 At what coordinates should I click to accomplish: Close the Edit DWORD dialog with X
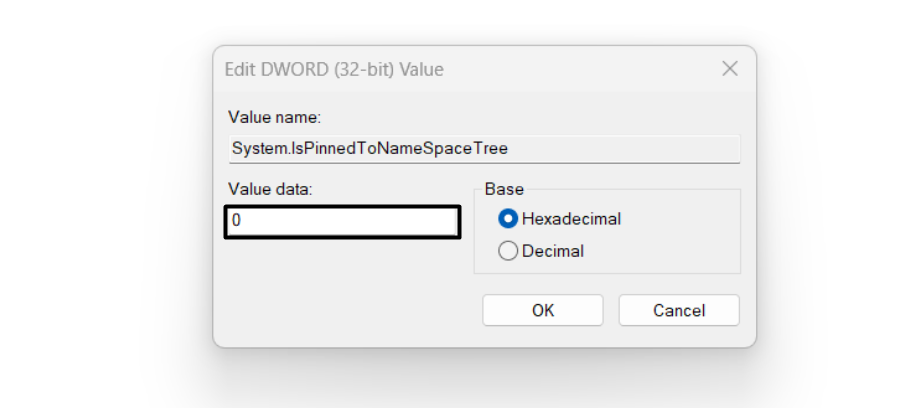730,69
